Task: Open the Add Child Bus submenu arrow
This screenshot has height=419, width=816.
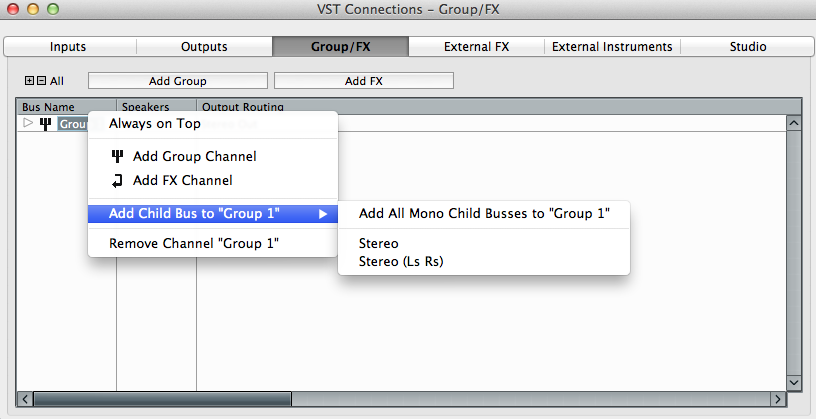Action: 323,214
